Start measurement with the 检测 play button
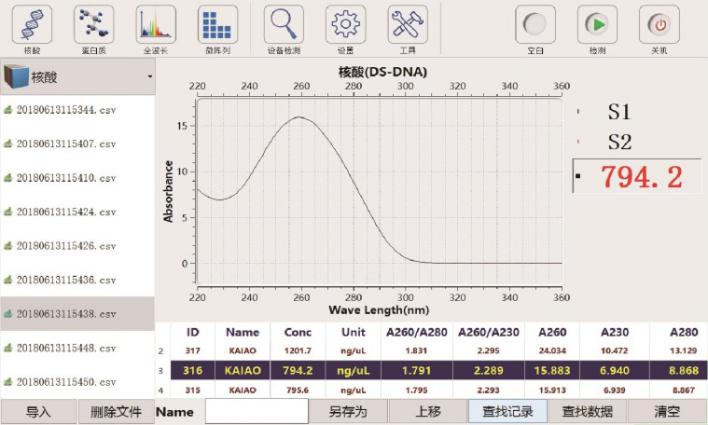708x425 pixels. (x=597, y=25)
